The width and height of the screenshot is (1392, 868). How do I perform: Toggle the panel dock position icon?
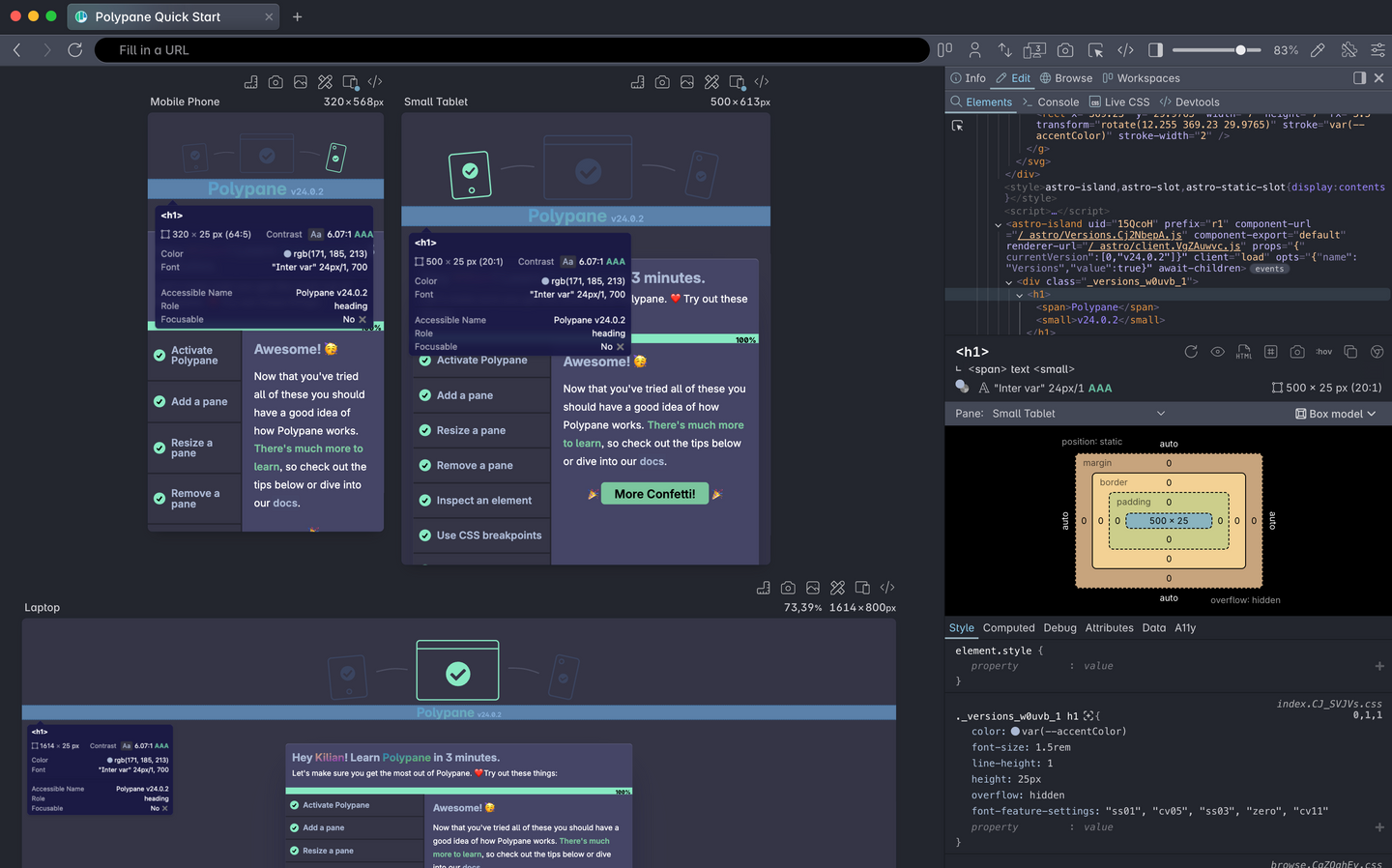1359,78
